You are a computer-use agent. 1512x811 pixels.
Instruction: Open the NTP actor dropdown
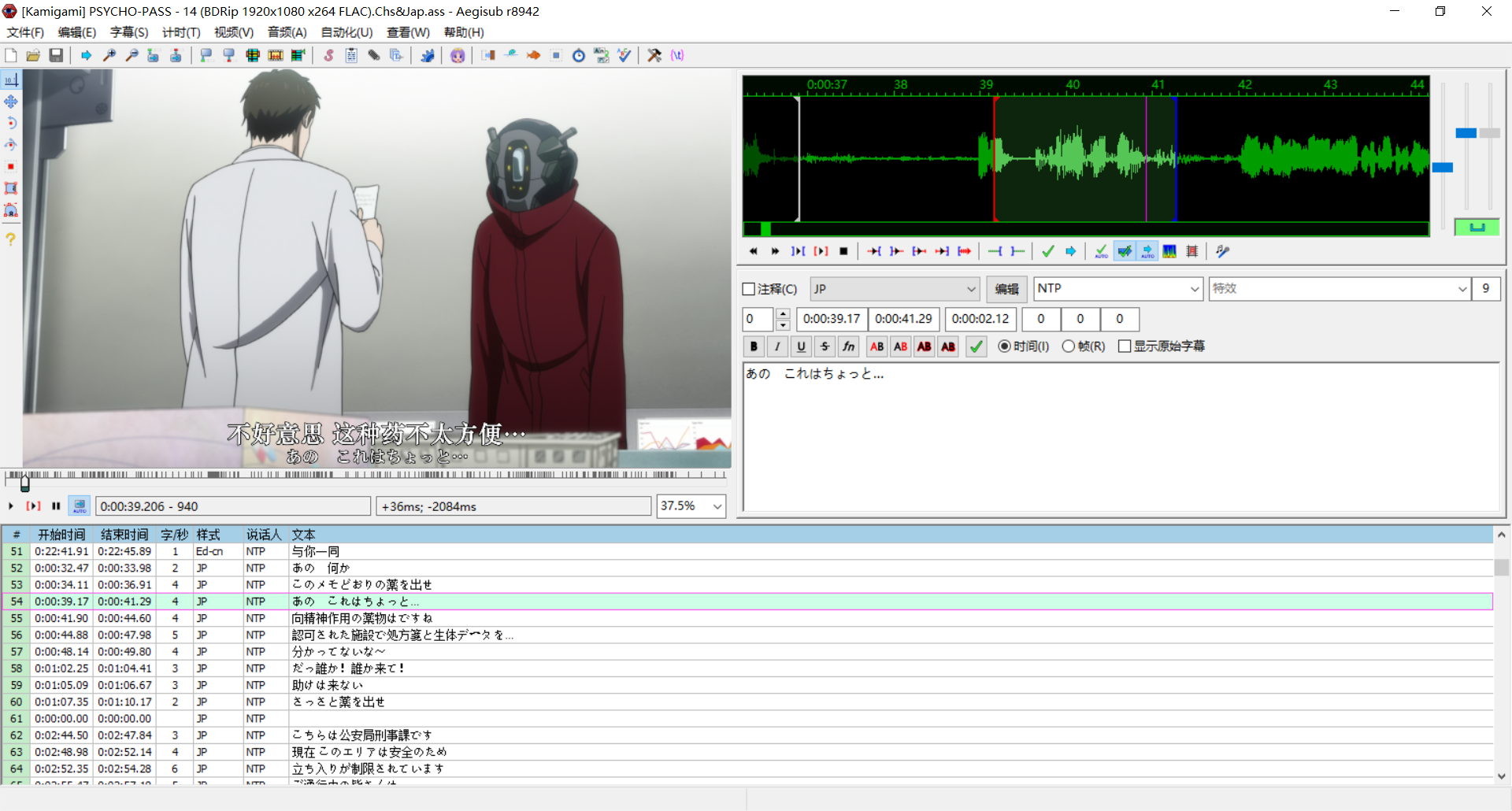(1195, 289)
